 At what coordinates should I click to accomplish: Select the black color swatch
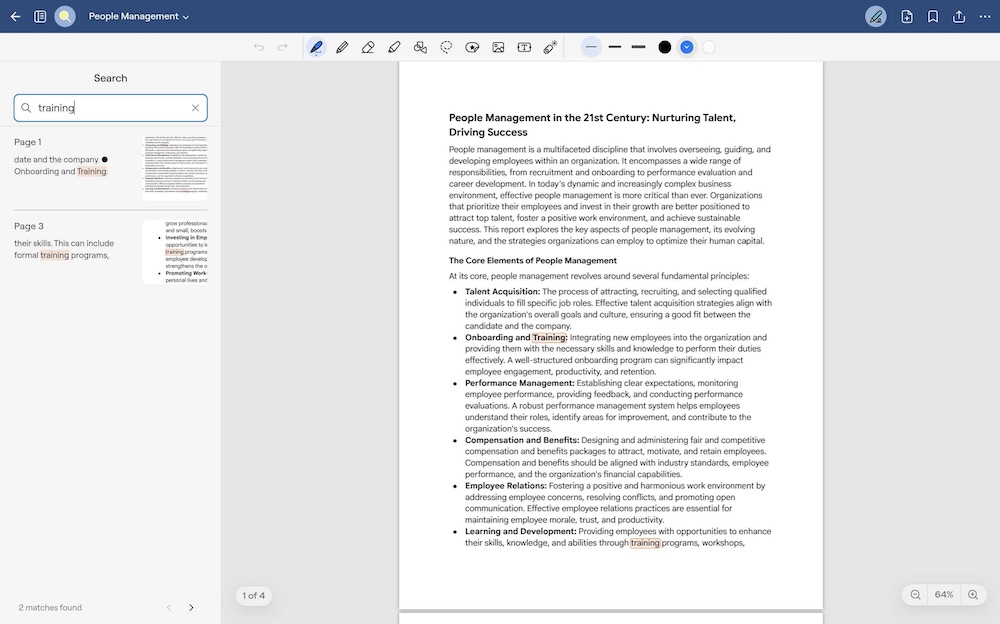pos(664,47)
